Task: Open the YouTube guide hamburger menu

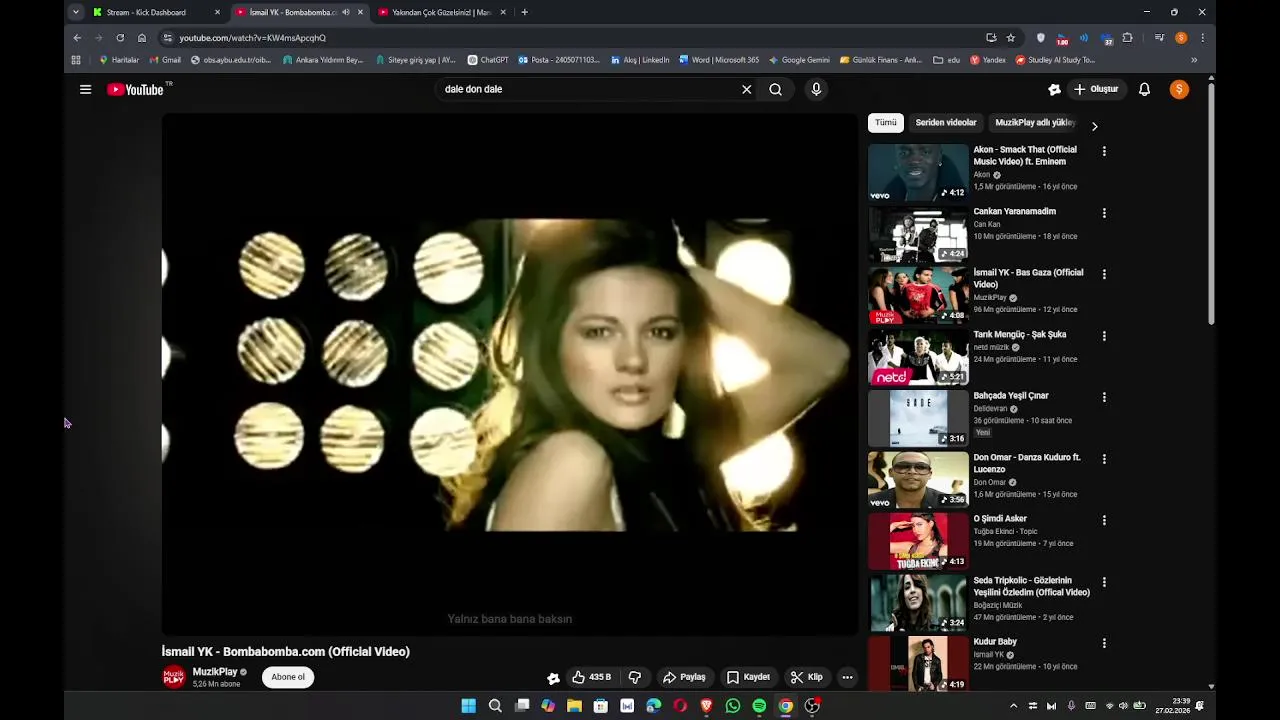Action: click(x=86, y=89)
